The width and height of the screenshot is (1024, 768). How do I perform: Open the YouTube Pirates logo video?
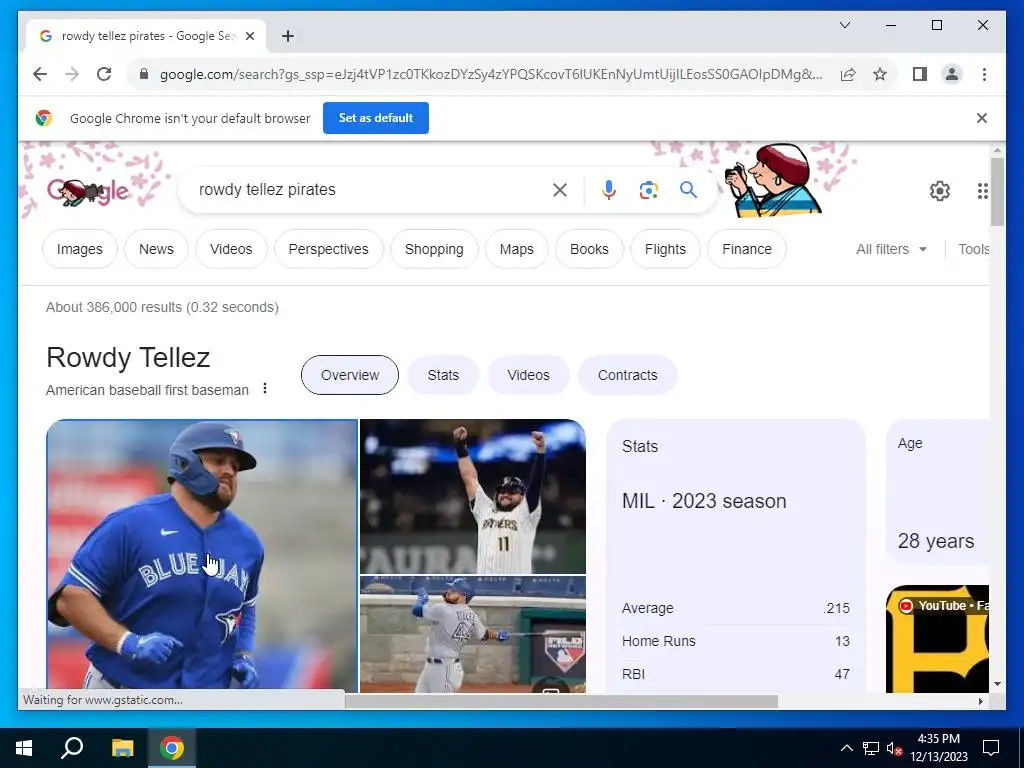pyautogui.click(x=937, y=639)
